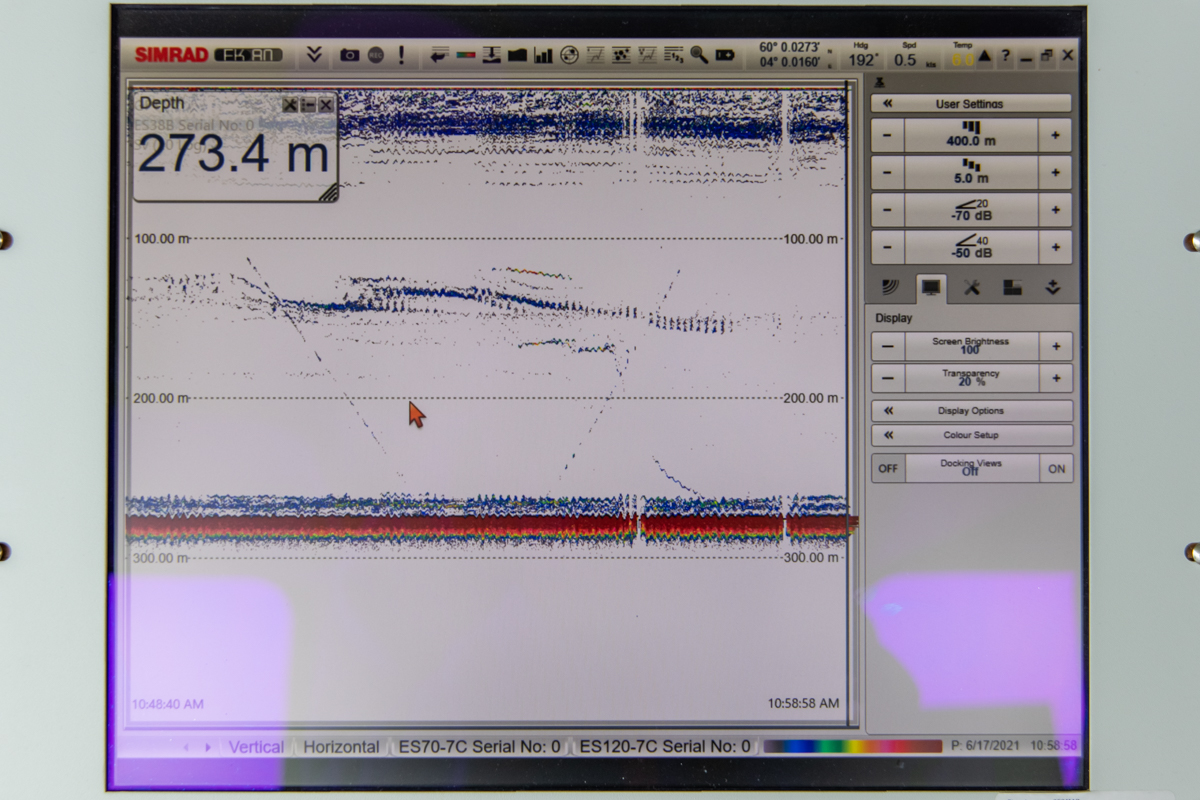1200x800 pixels.
Task: Open the layout blocks Active tab icon
Action: [1012, 288]
